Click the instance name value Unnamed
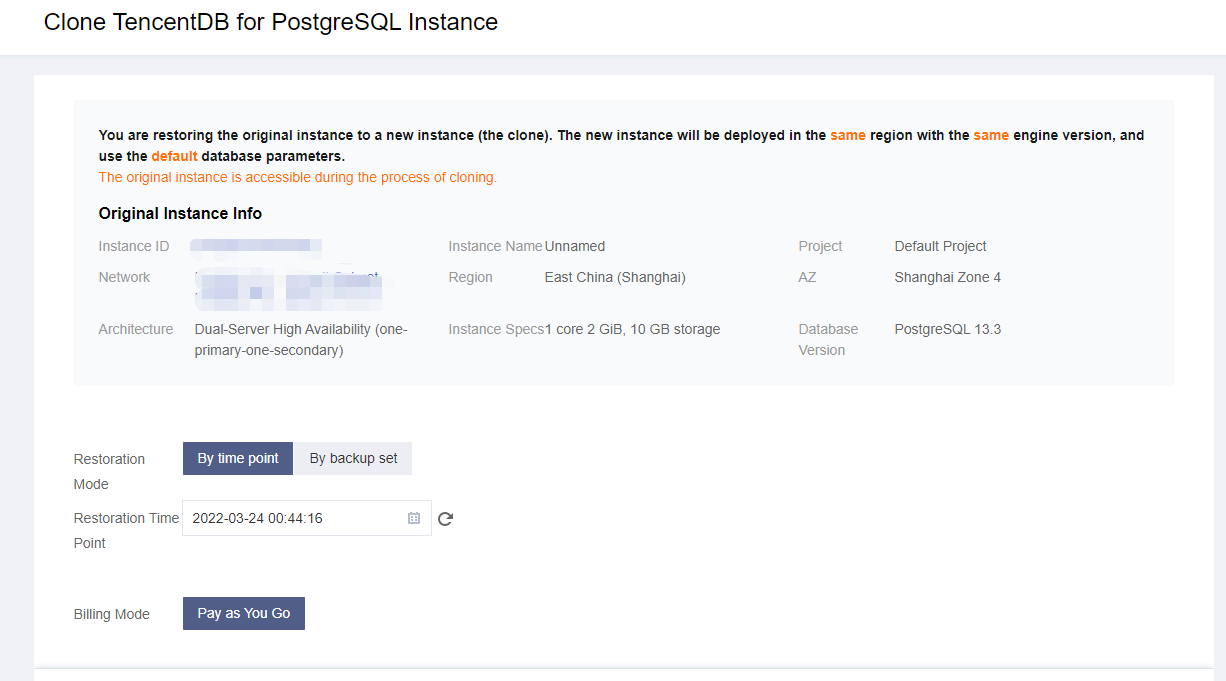 (575, 246)
